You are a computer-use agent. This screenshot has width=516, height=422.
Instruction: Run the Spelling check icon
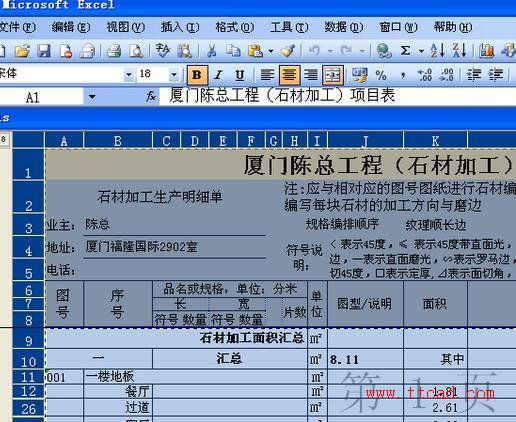(162, 51)
